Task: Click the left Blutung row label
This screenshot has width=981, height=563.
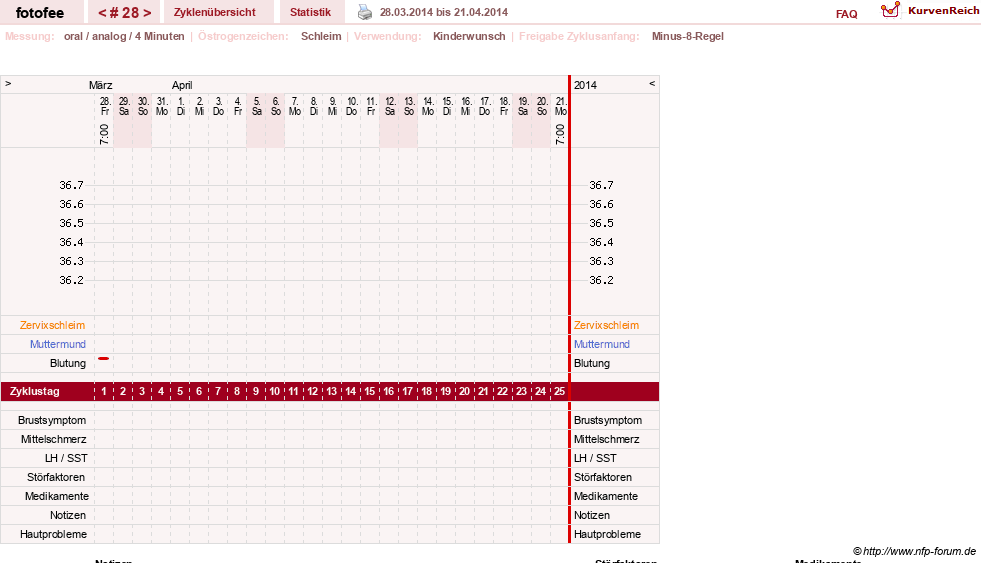Action: 68,363
